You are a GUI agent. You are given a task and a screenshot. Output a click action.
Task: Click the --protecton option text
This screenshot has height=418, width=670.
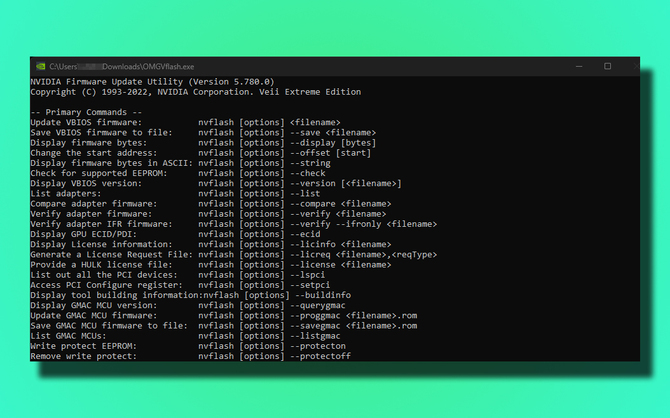coord(318,346)
